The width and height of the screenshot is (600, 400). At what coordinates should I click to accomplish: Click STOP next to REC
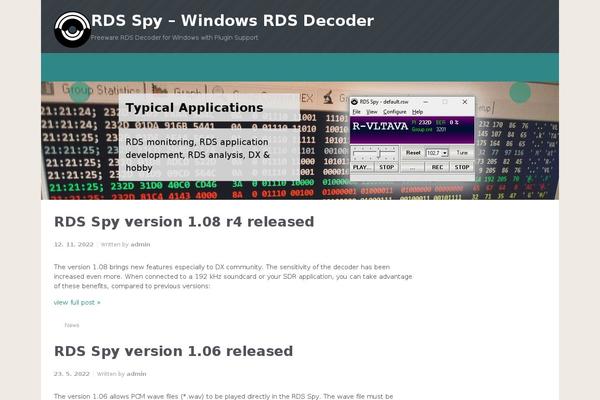click(462, 167)
